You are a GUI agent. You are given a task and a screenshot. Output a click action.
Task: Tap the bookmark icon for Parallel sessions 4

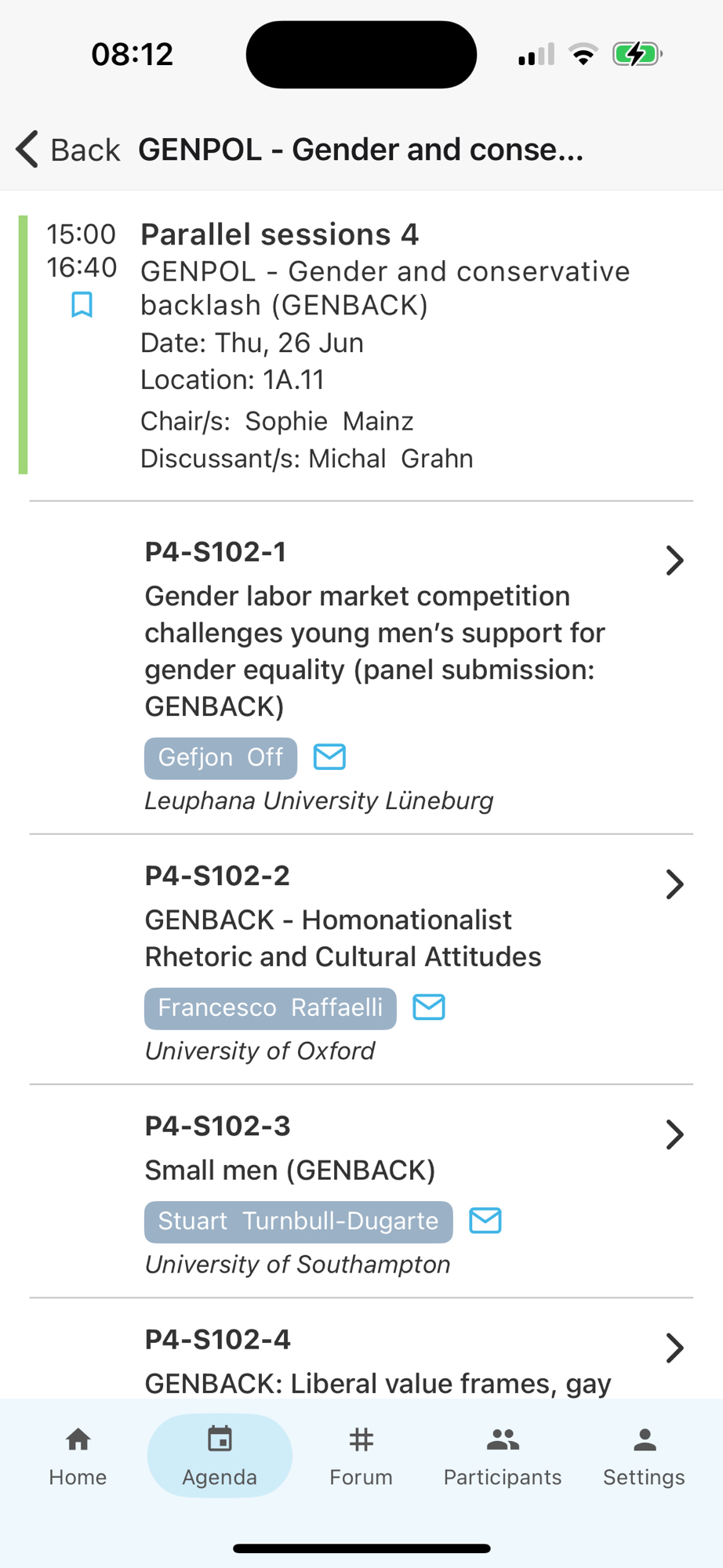click(82, 304)
